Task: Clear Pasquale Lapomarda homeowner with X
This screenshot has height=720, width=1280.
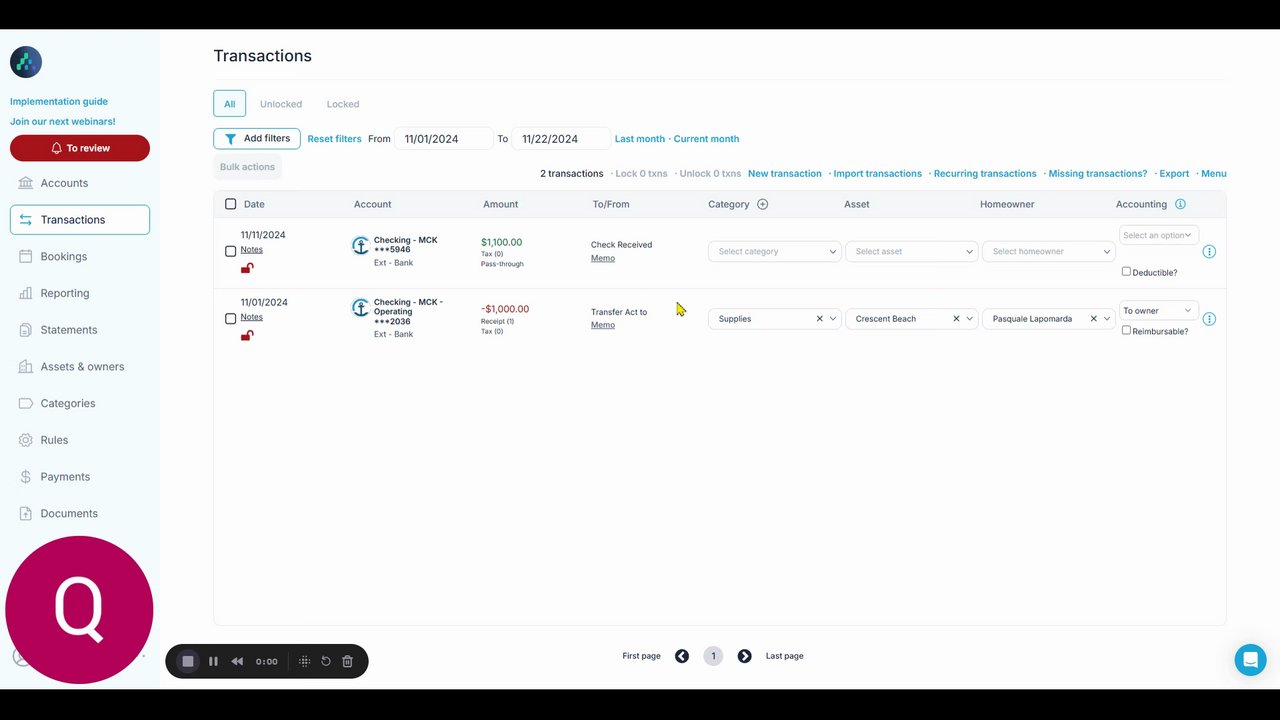Action: point(1093,319)
